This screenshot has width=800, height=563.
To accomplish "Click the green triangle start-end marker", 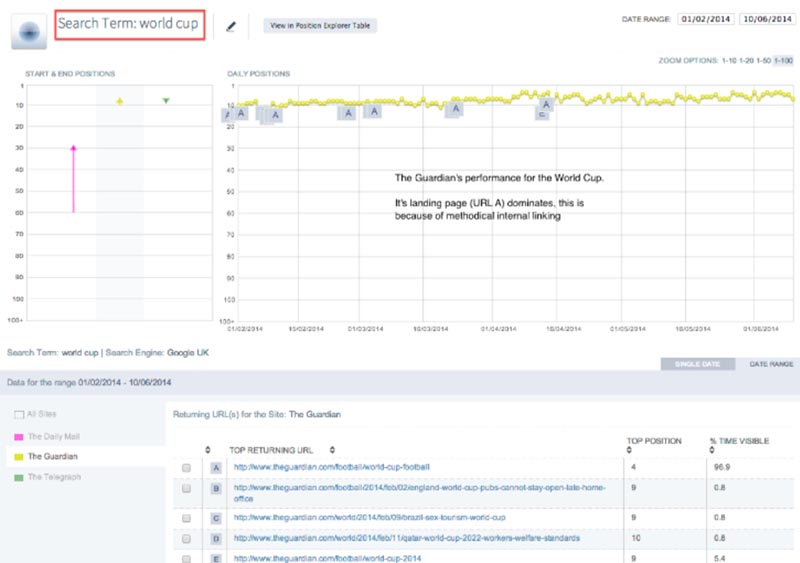I will [166, 101].
